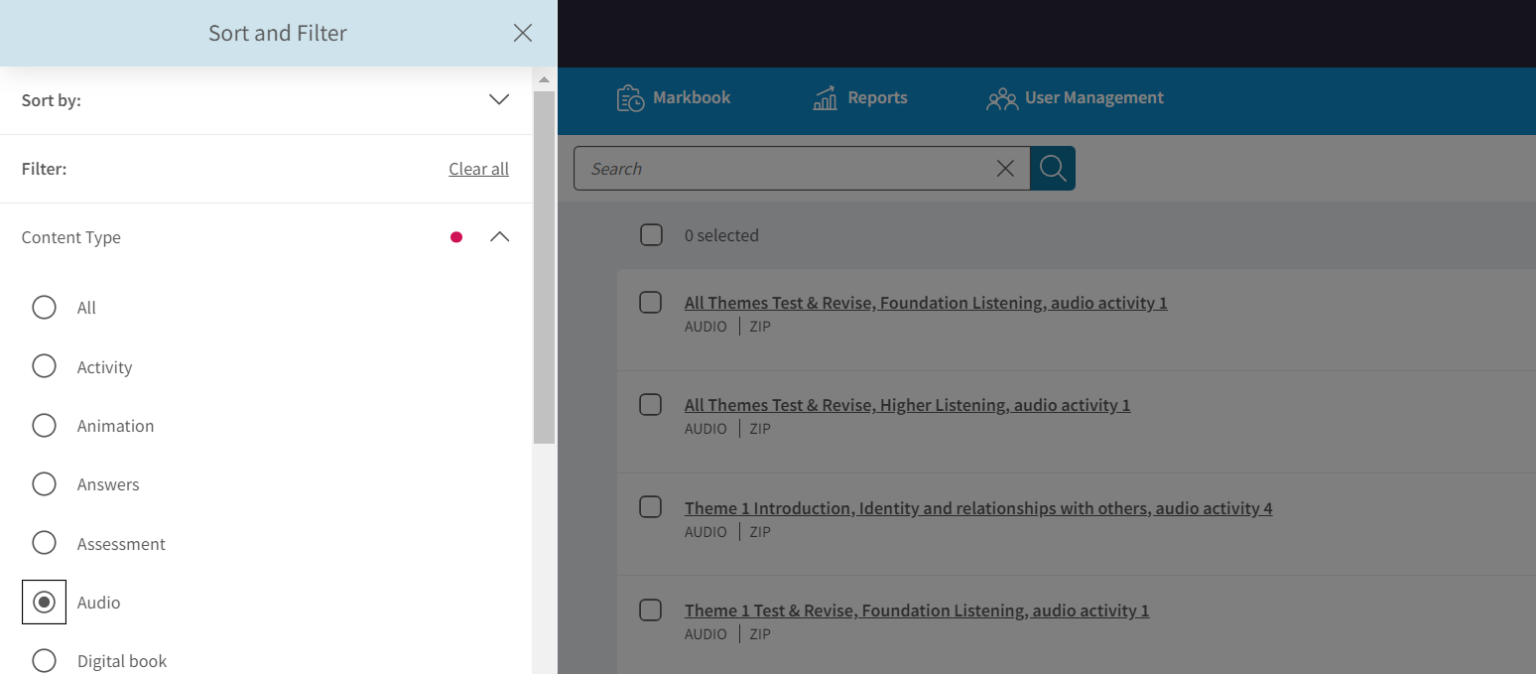
Task: Check the box next to the Higher Listening audio item
Action: pos(650,404)
